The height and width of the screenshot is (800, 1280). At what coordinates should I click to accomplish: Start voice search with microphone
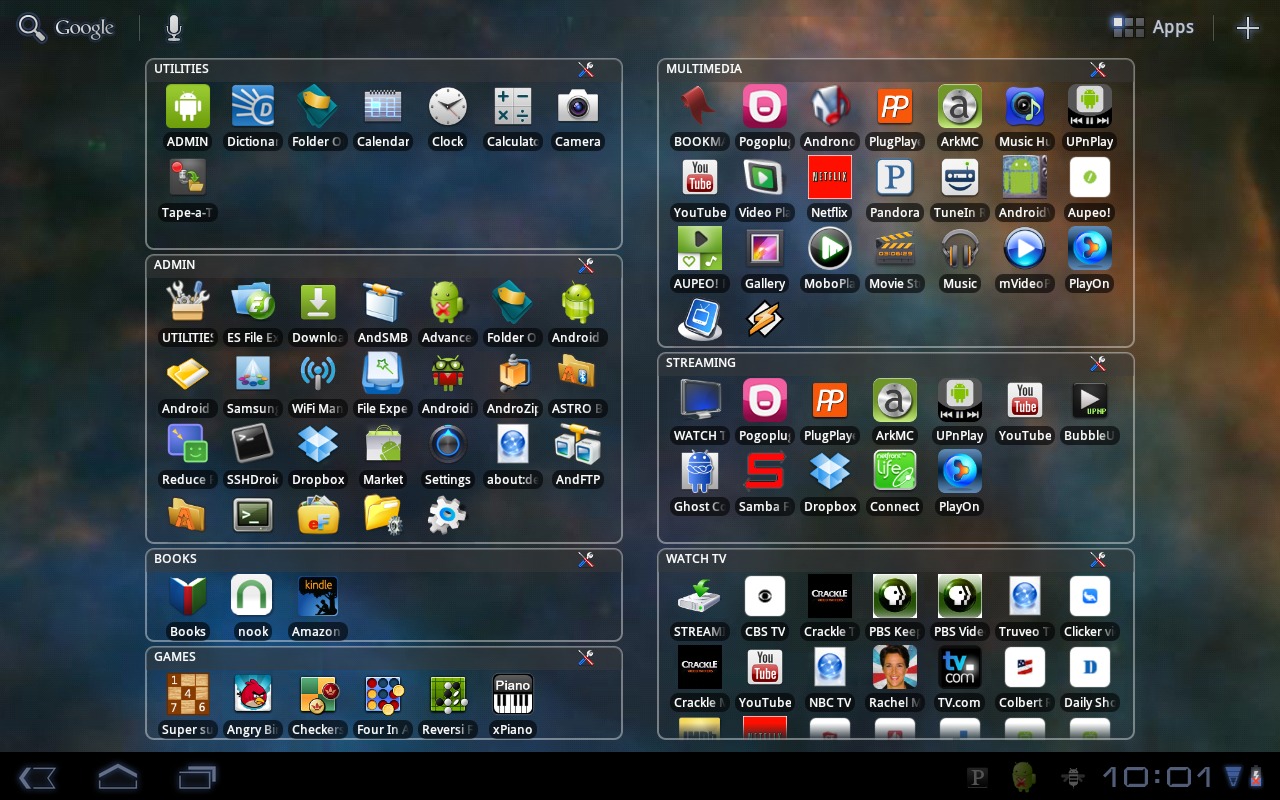click(174, 28)
